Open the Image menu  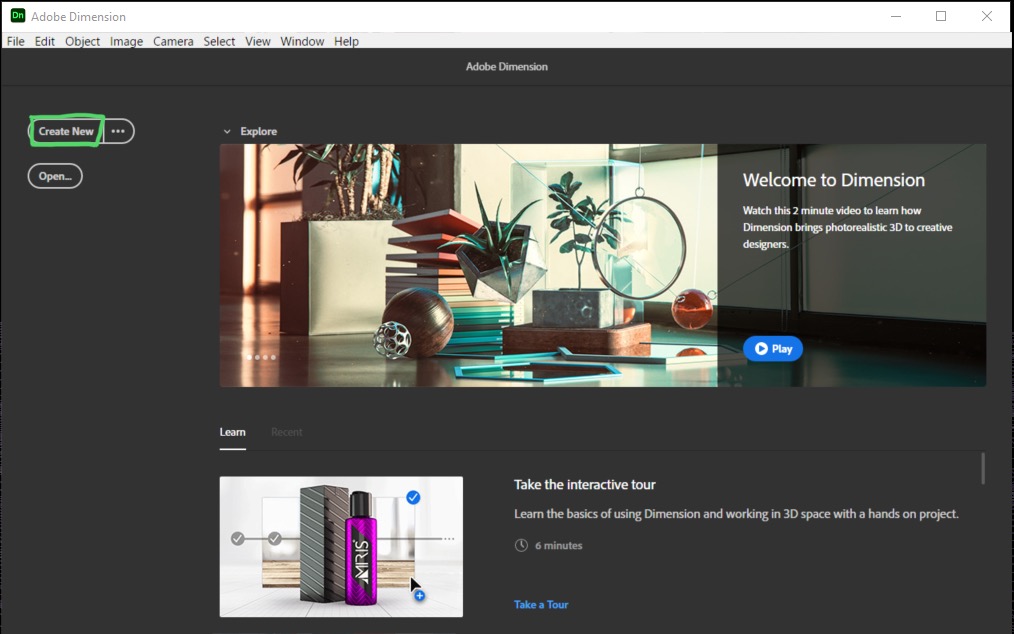pos(126,41)
